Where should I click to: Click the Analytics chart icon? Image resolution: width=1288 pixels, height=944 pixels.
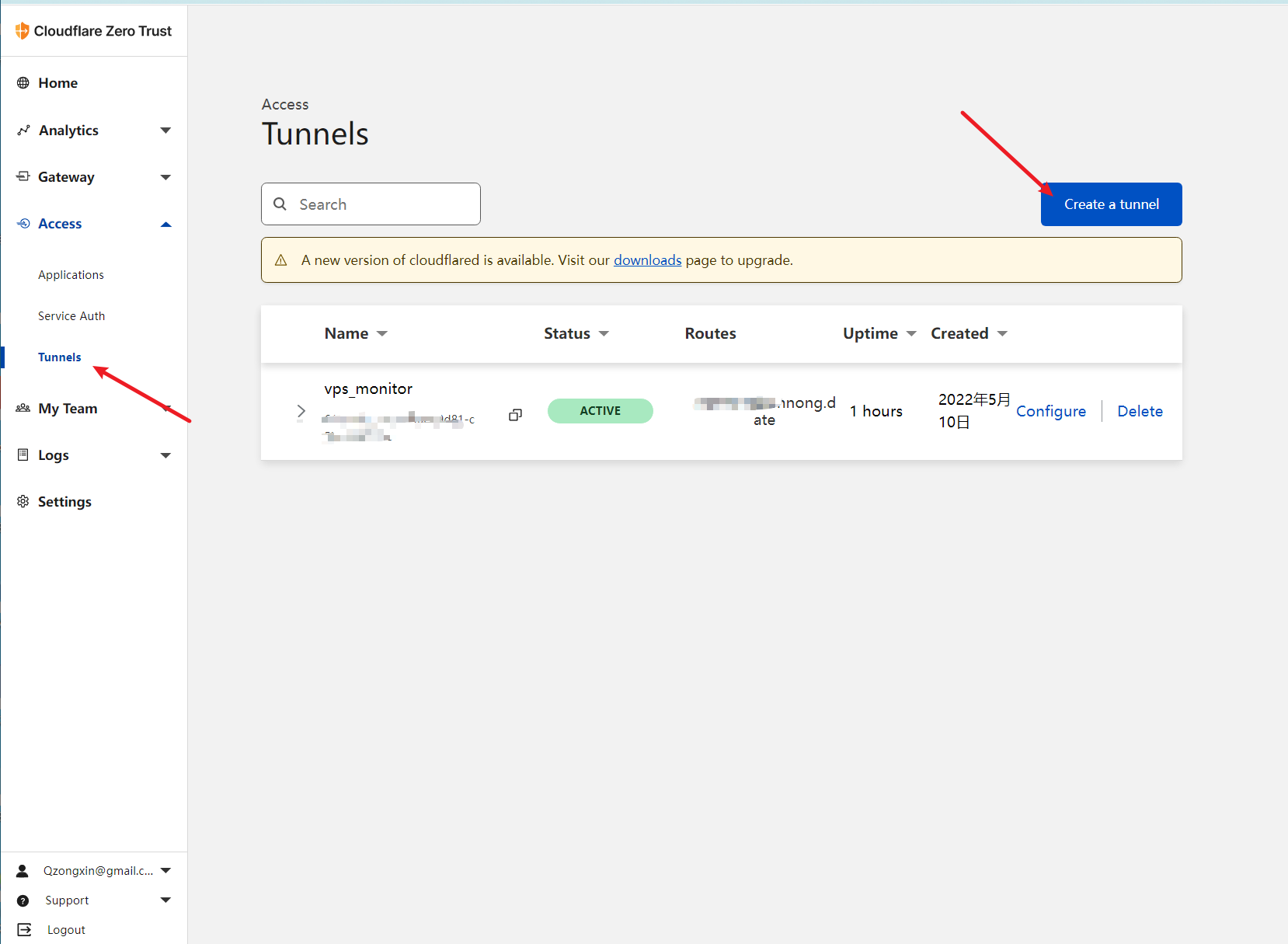(23, 131)
